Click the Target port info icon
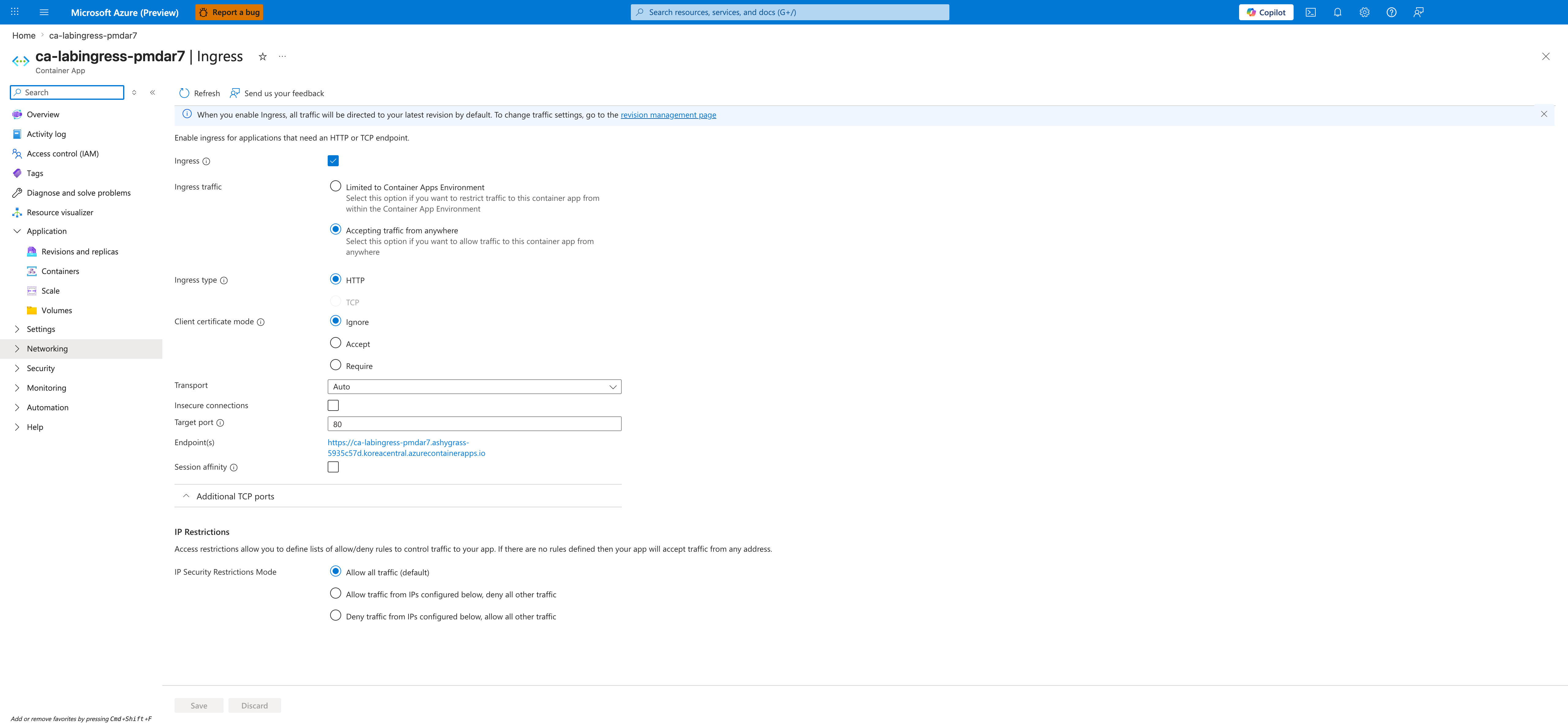 221,423
